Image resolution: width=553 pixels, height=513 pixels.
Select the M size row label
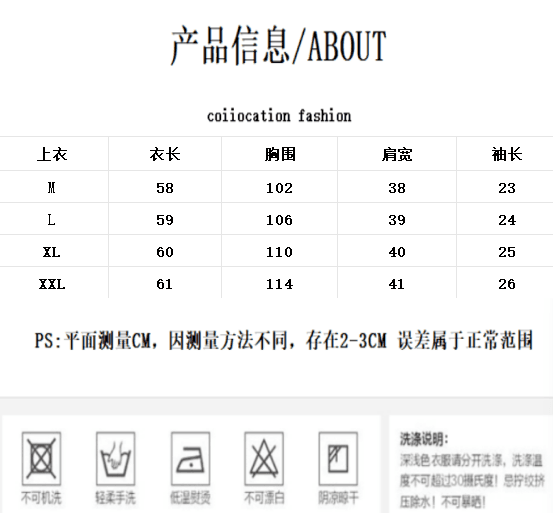pos(51,188)
